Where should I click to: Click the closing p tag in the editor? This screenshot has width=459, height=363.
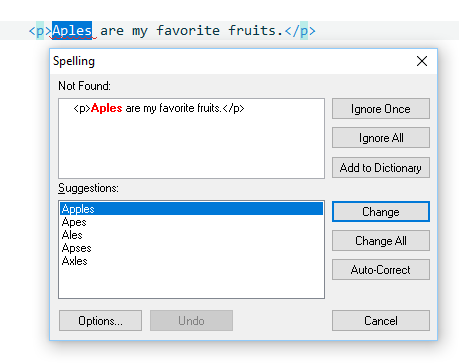tap(300, 31)
